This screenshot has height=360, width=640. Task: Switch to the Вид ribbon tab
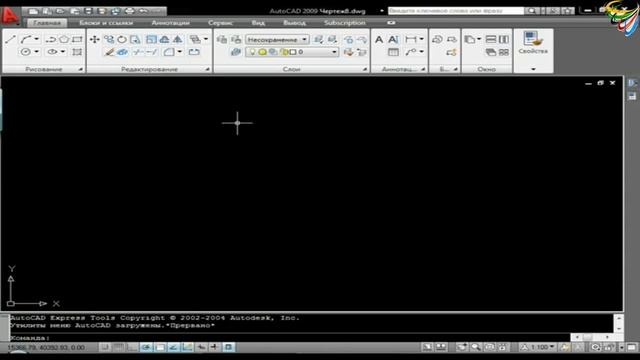258,23
